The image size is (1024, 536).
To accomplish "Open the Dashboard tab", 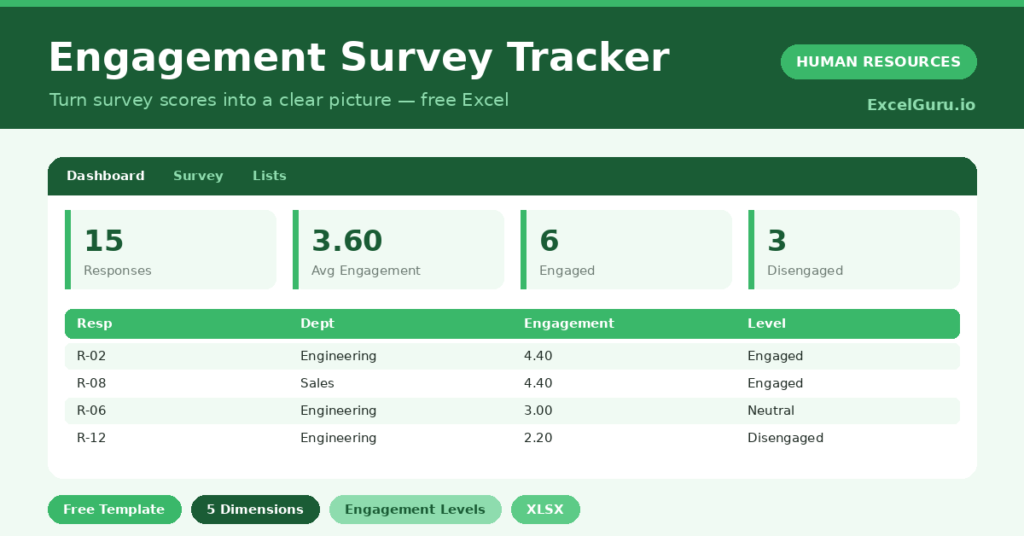I will (x=105, y=176).
